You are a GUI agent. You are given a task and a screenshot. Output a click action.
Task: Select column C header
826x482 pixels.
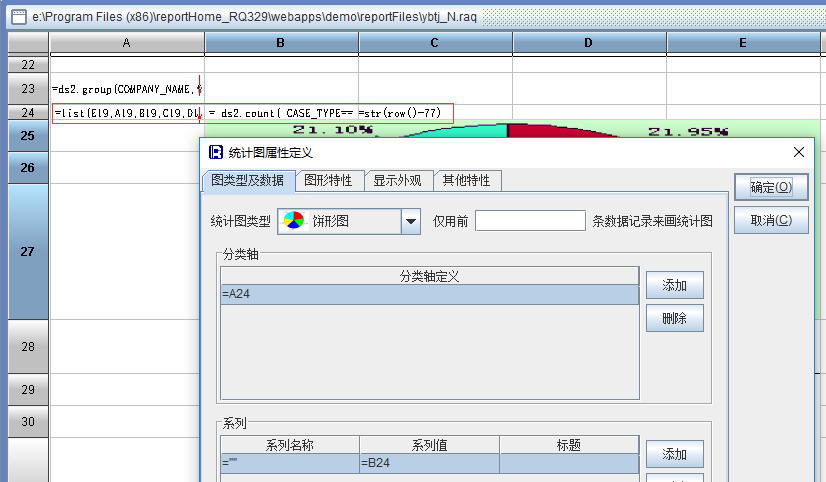[x=435, y=43]
